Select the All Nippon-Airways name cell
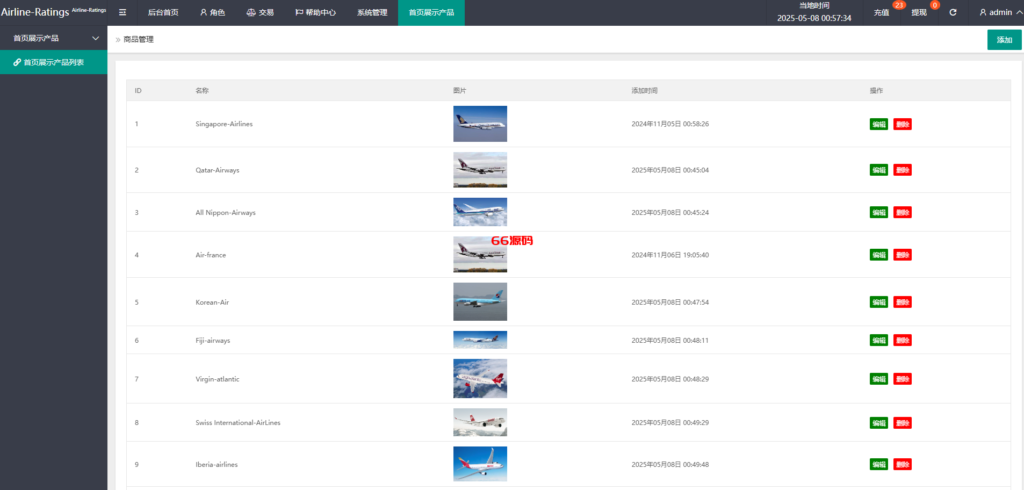This screenshot has width=1024, height=490. 225,212
